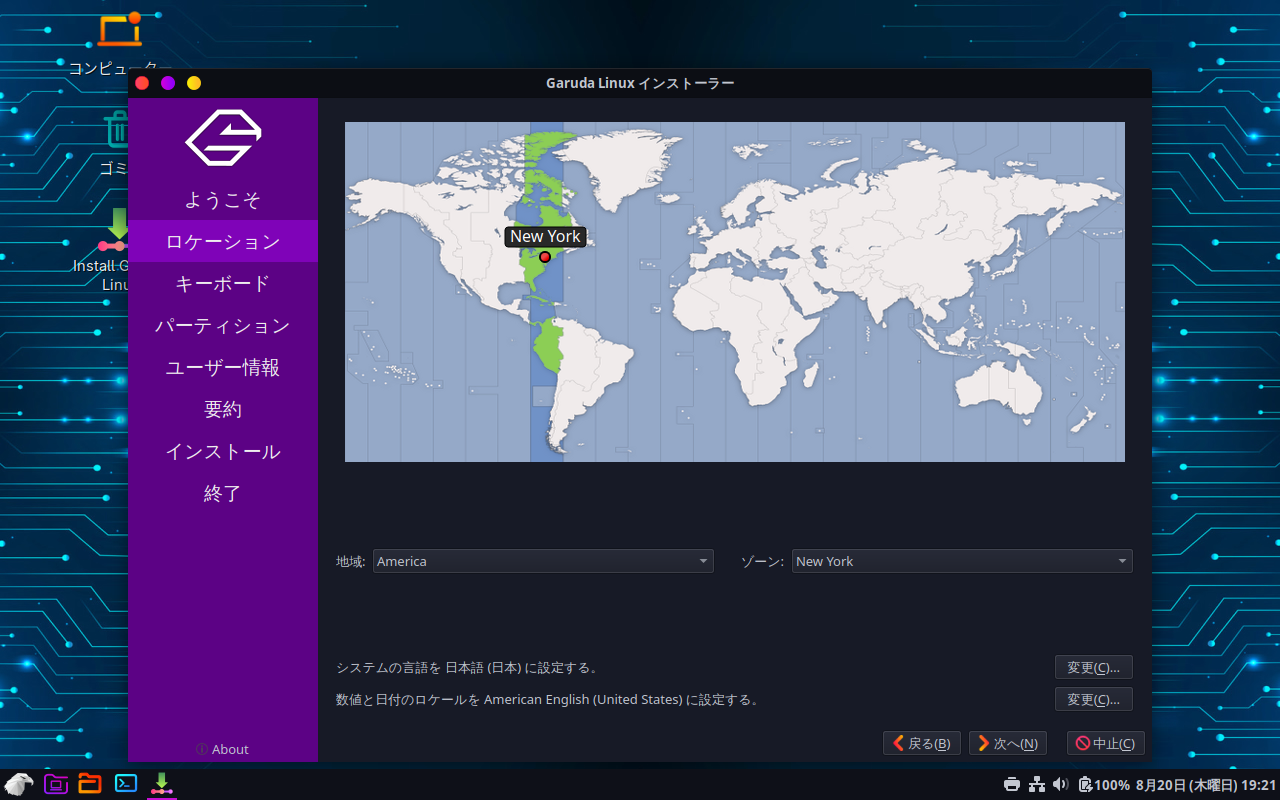Select the インストール step in sidebar

[x=223, y=451]
